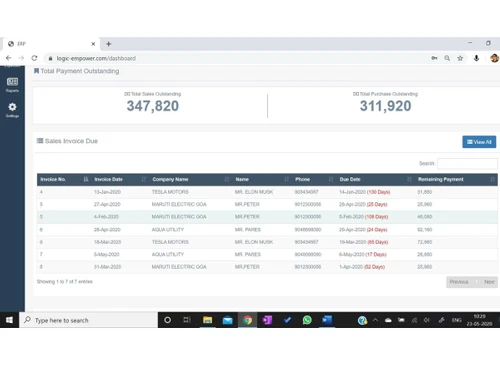Image resolution: width=500 pixels, height=375 pixels.
Task: Open OneNote from taskbar
Action: (x=267, y=320)
